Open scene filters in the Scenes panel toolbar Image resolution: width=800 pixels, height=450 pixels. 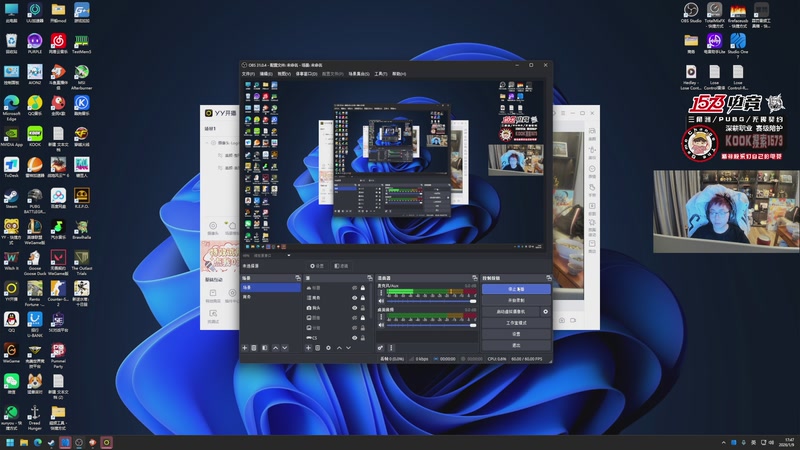(x=264, y=348)
